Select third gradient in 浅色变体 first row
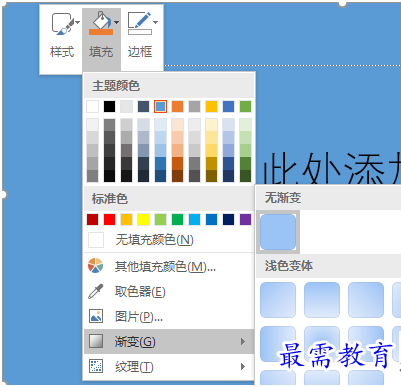This screenshot has height=387, width=401. point(366,300)
